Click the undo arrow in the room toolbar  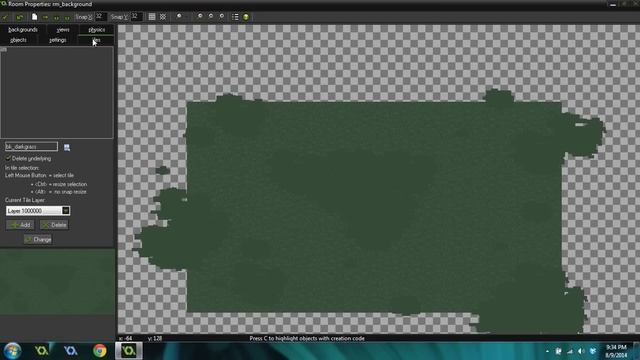point(19,17)
